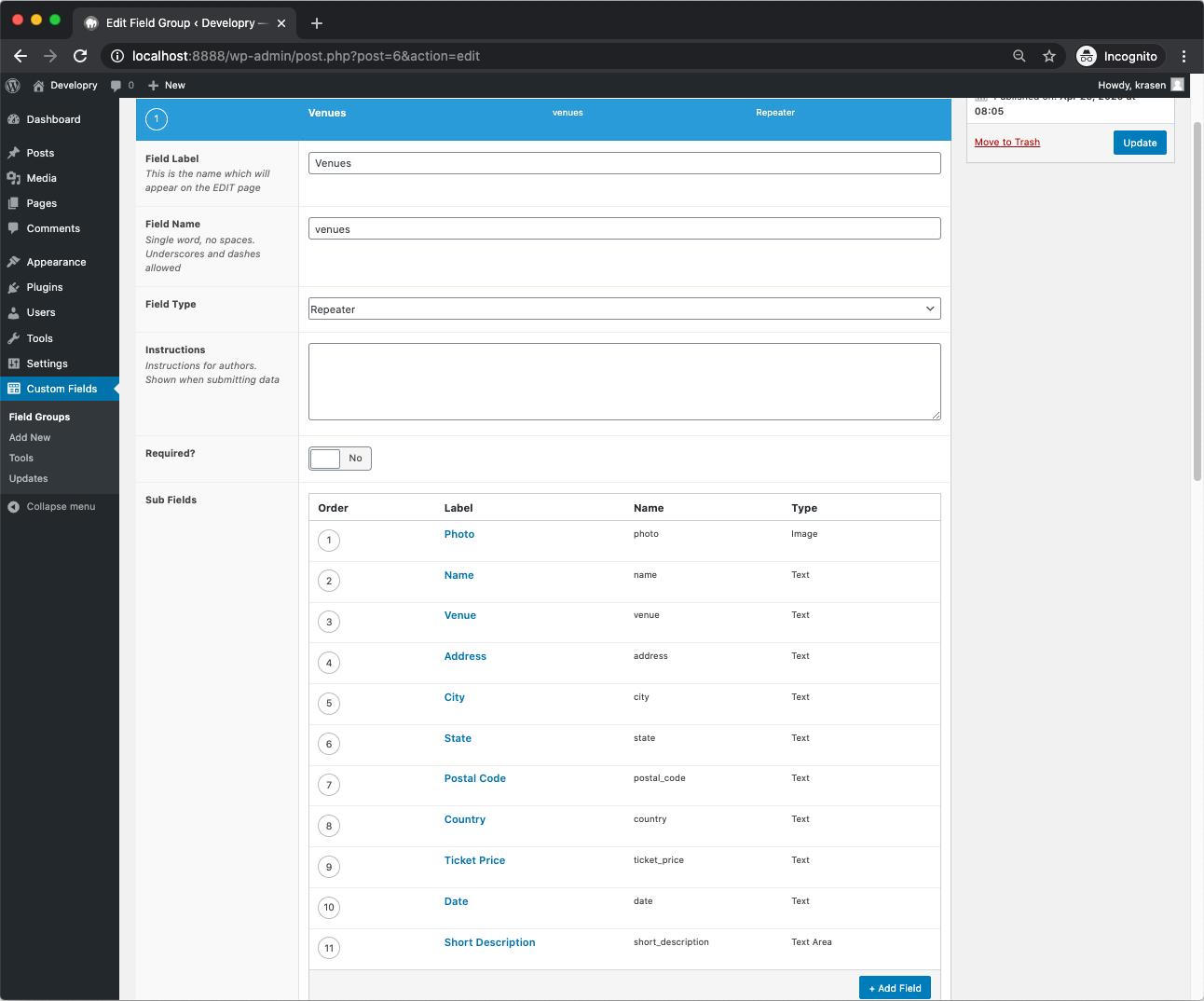This screenshot has height=1001, width=1204.
Task: Open the Field Type dropdown
Action: (624, 309)
